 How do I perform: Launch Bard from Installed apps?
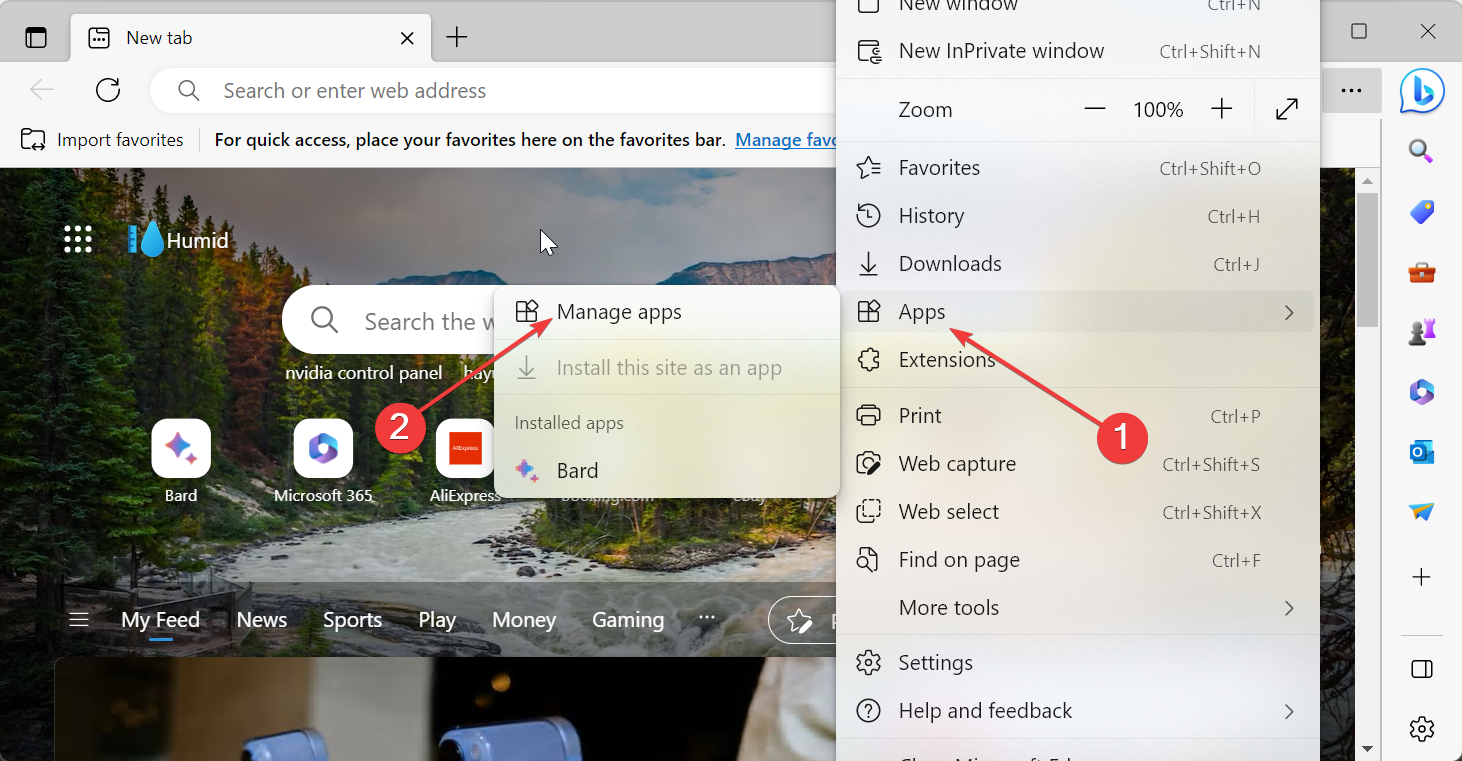pyautogui.click(x=667, y=470)
